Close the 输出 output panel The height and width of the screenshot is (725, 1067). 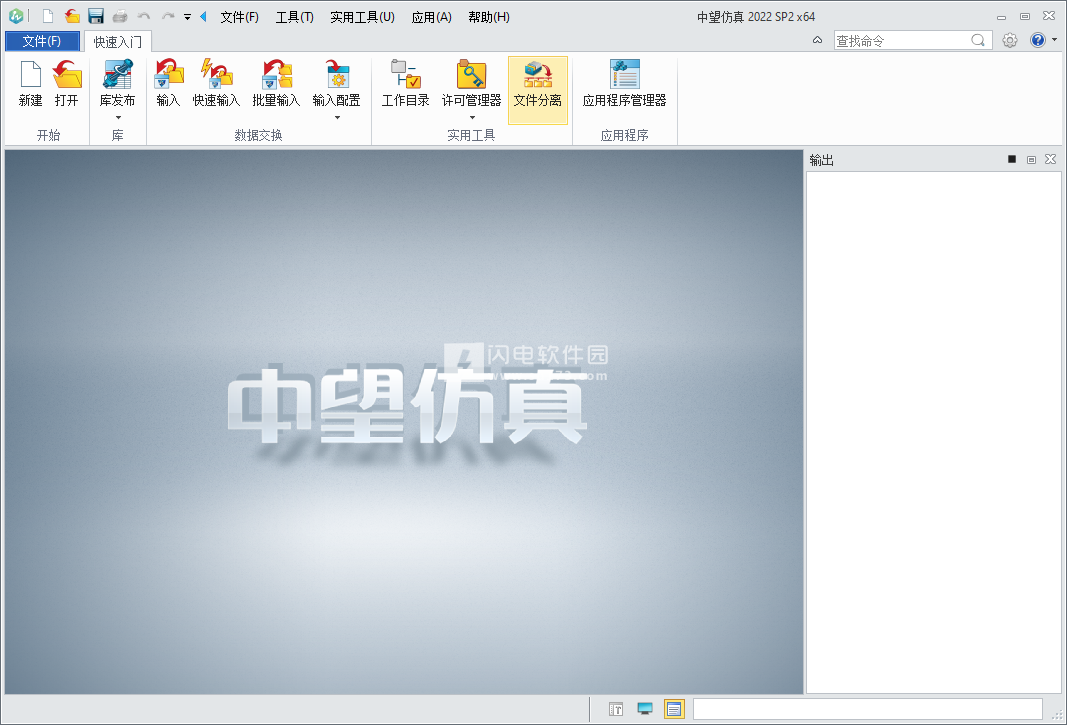(x=1051, y=159)
